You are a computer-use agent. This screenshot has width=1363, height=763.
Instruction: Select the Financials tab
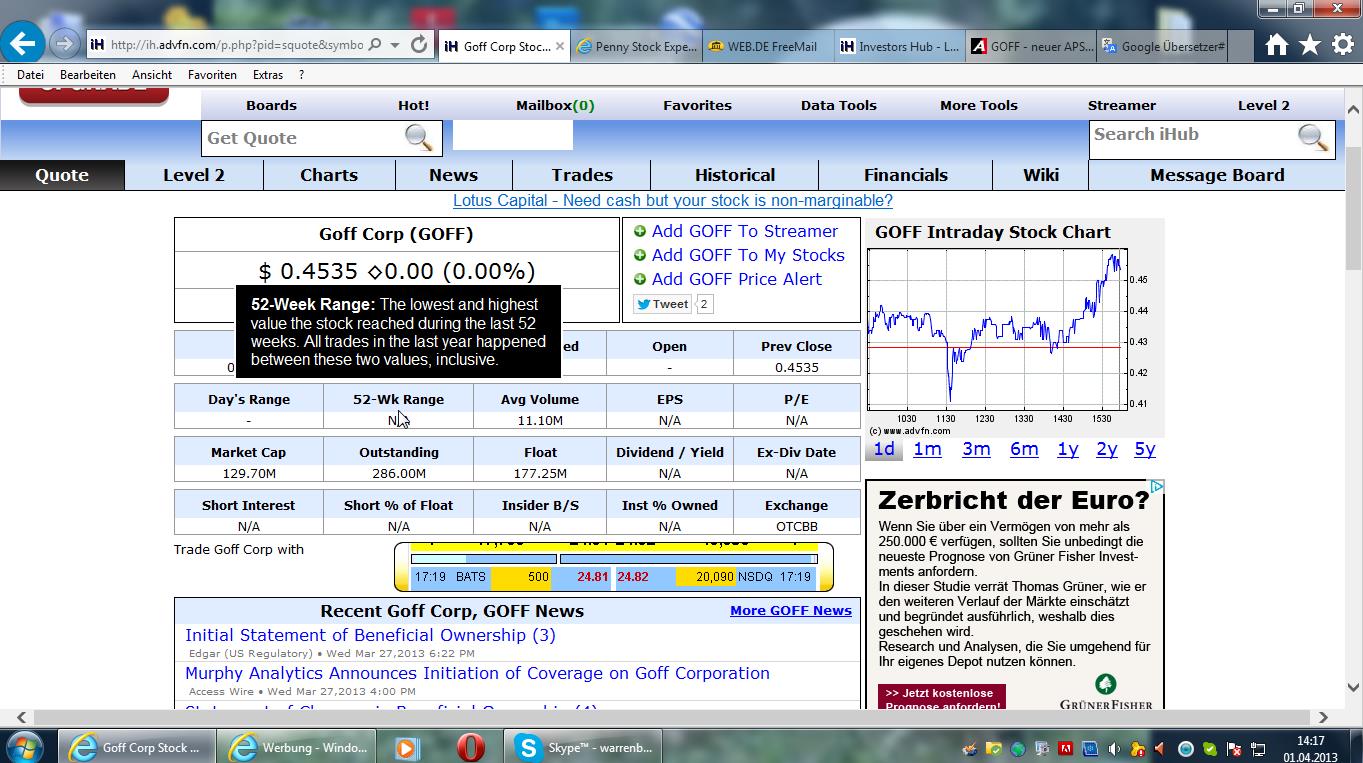[x=906, y=175]
